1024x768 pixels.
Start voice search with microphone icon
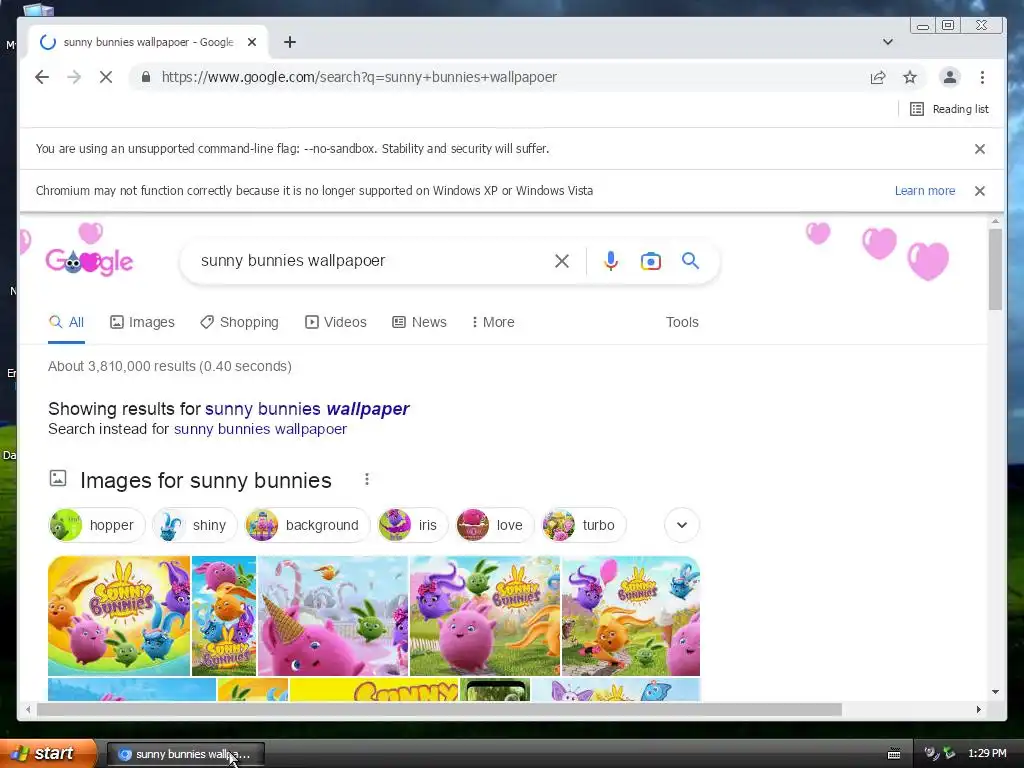[x=611, y=261]
